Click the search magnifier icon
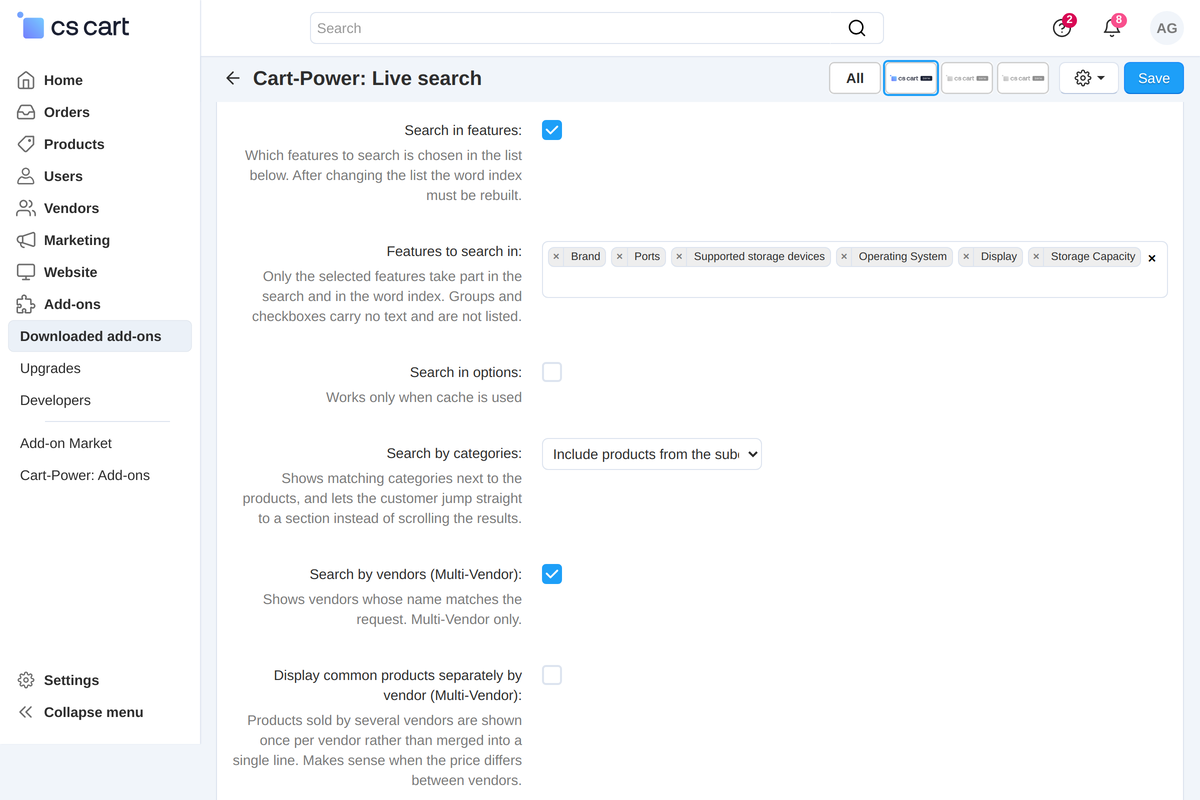Image resolution: width=1200 pixels, height=800 pixels. (857, 28)
